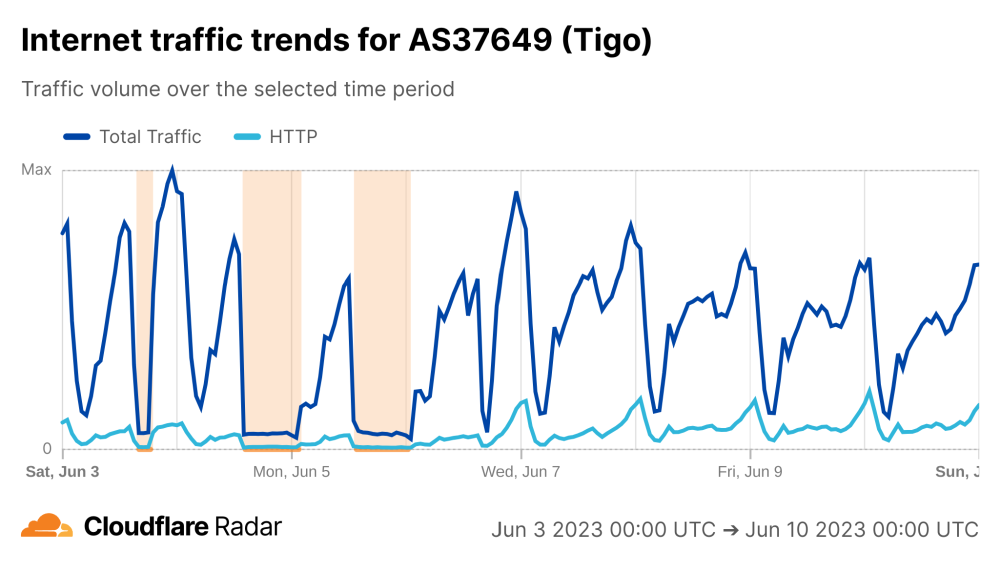Select the 'Mon, Jun 5' axis label
This screenshot has height=563, width=1000.
[291, 469]
